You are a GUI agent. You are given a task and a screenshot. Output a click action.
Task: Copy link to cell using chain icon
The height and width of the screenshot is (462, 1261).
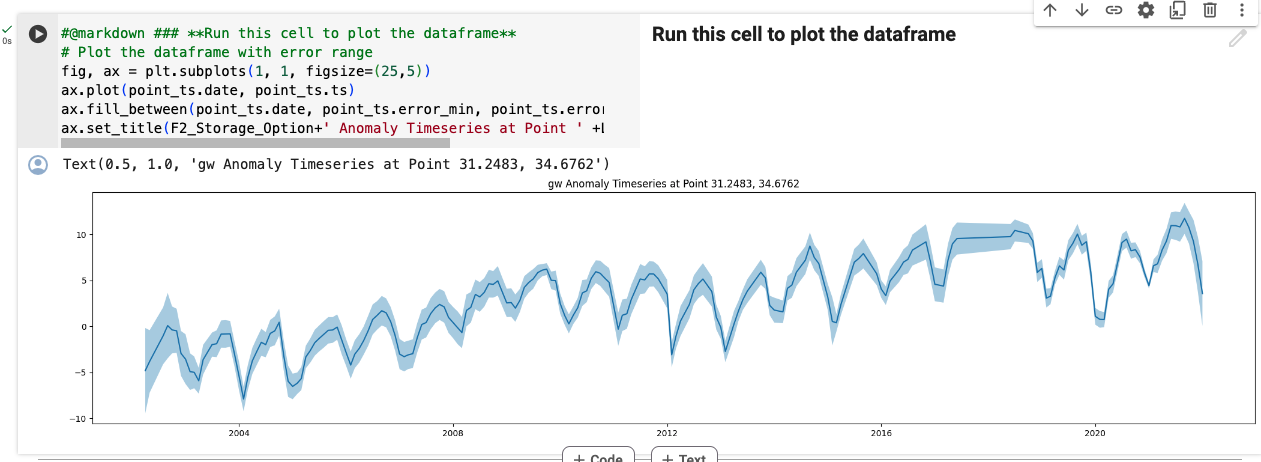[1113, 11]
